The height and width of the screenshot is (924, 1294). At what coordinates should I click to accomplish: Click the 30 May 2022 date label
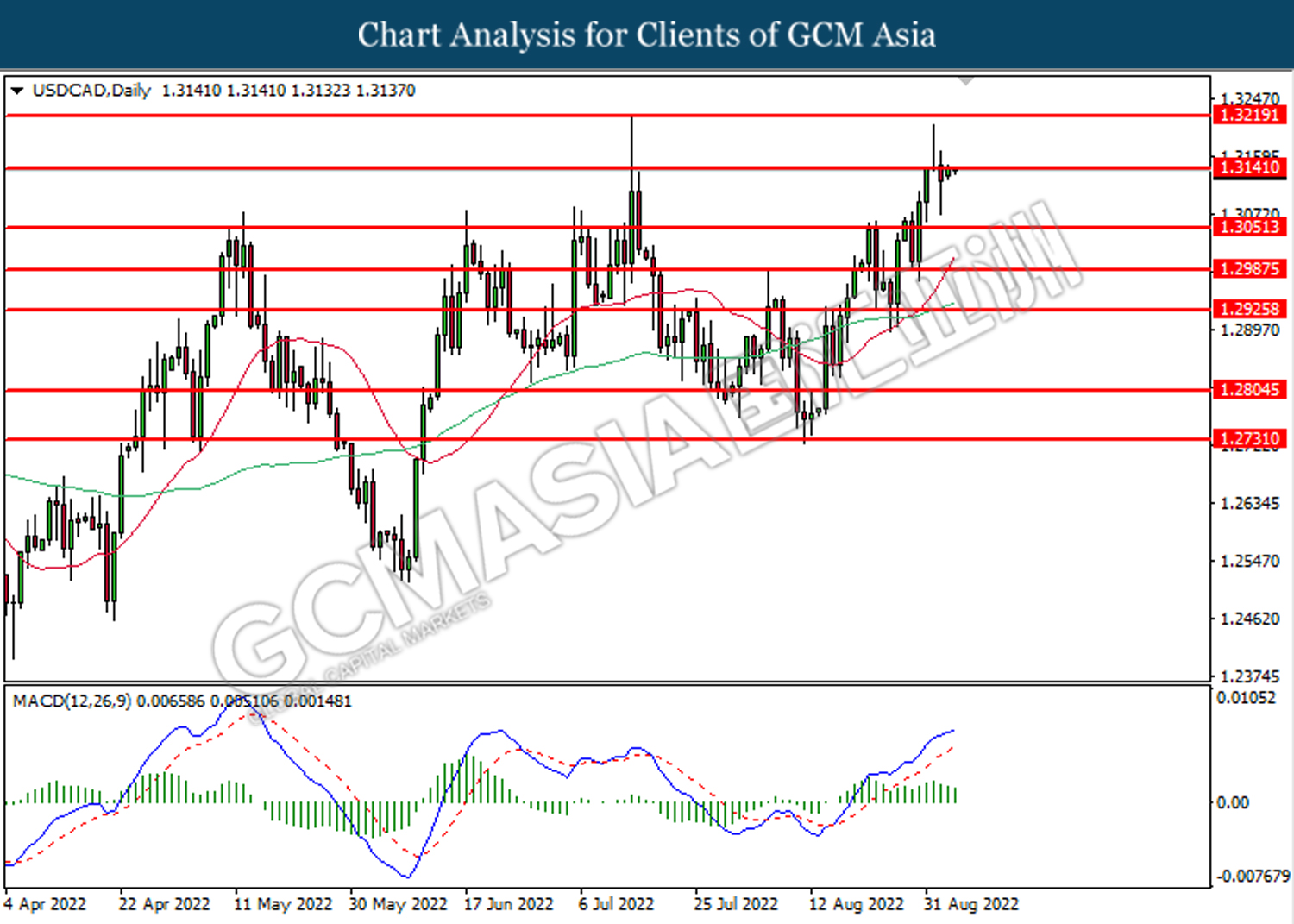[x=398, y=905]
